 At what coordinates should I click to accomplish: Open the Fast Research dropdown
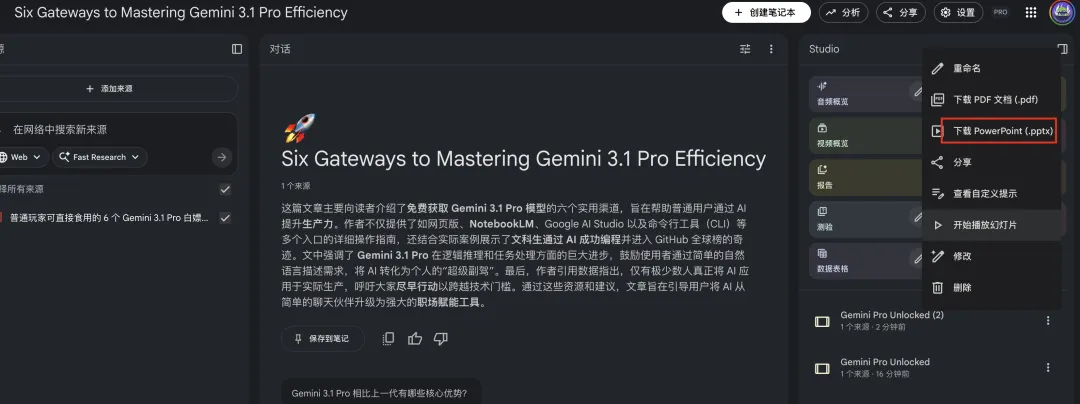point(100,157)
